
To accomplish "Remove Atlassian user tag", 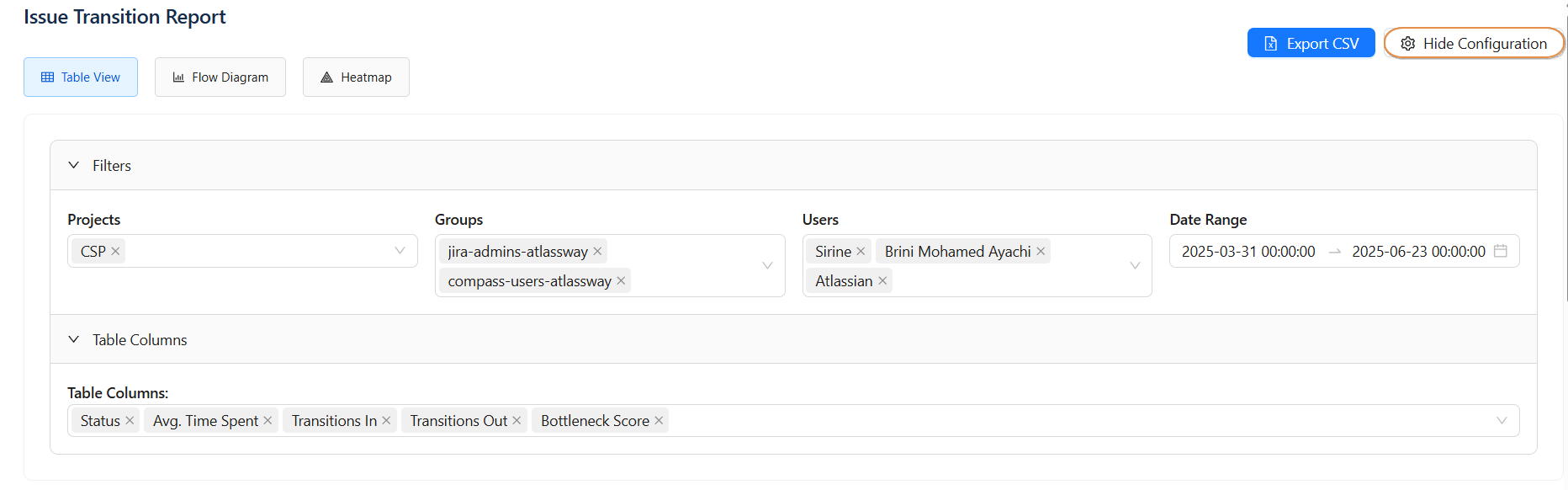I will [882, 281].
